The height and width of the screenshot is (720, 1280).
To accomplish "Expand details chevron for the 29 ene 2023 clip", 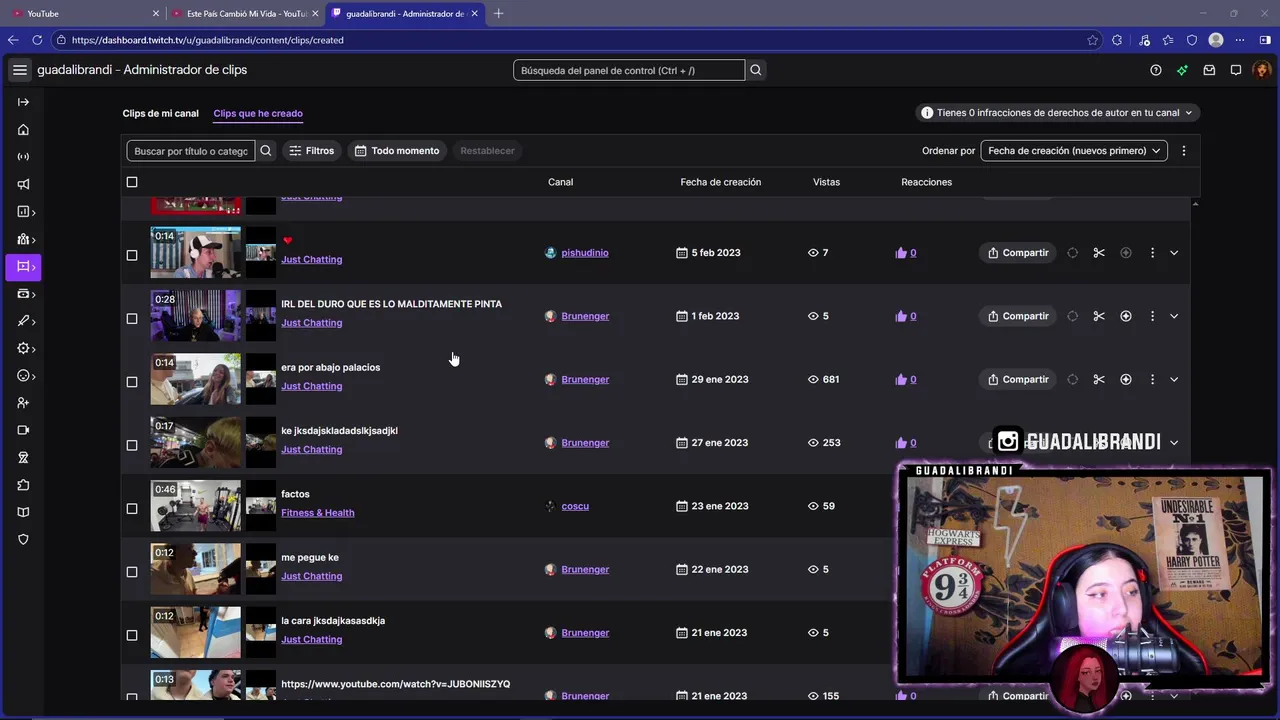I will coord(1174,380).
